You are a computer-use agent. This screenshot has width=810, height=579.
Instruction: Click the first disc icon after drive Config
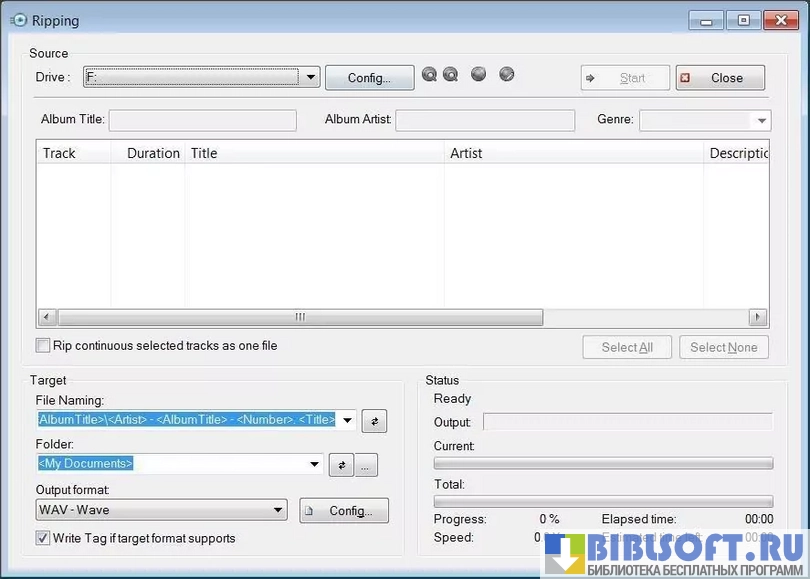[429, 74]
